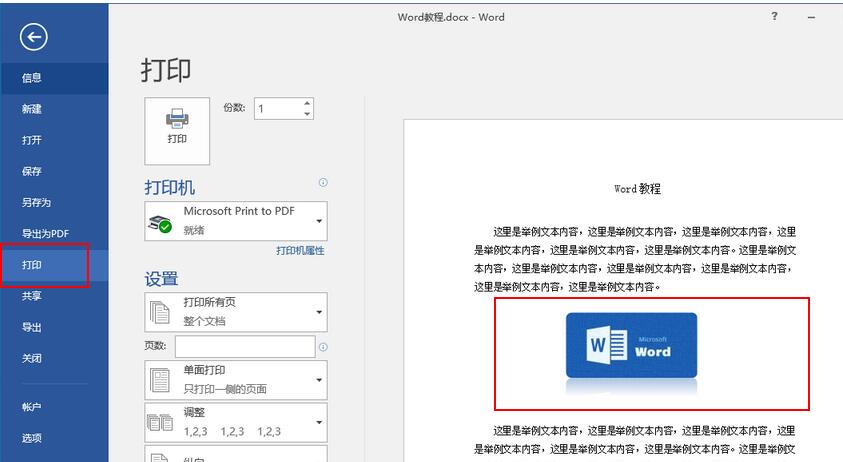Viewport: 843px width, 462px height.
Task: Click the back arrow to exit Backstage
Action: (x=34, y=37)
